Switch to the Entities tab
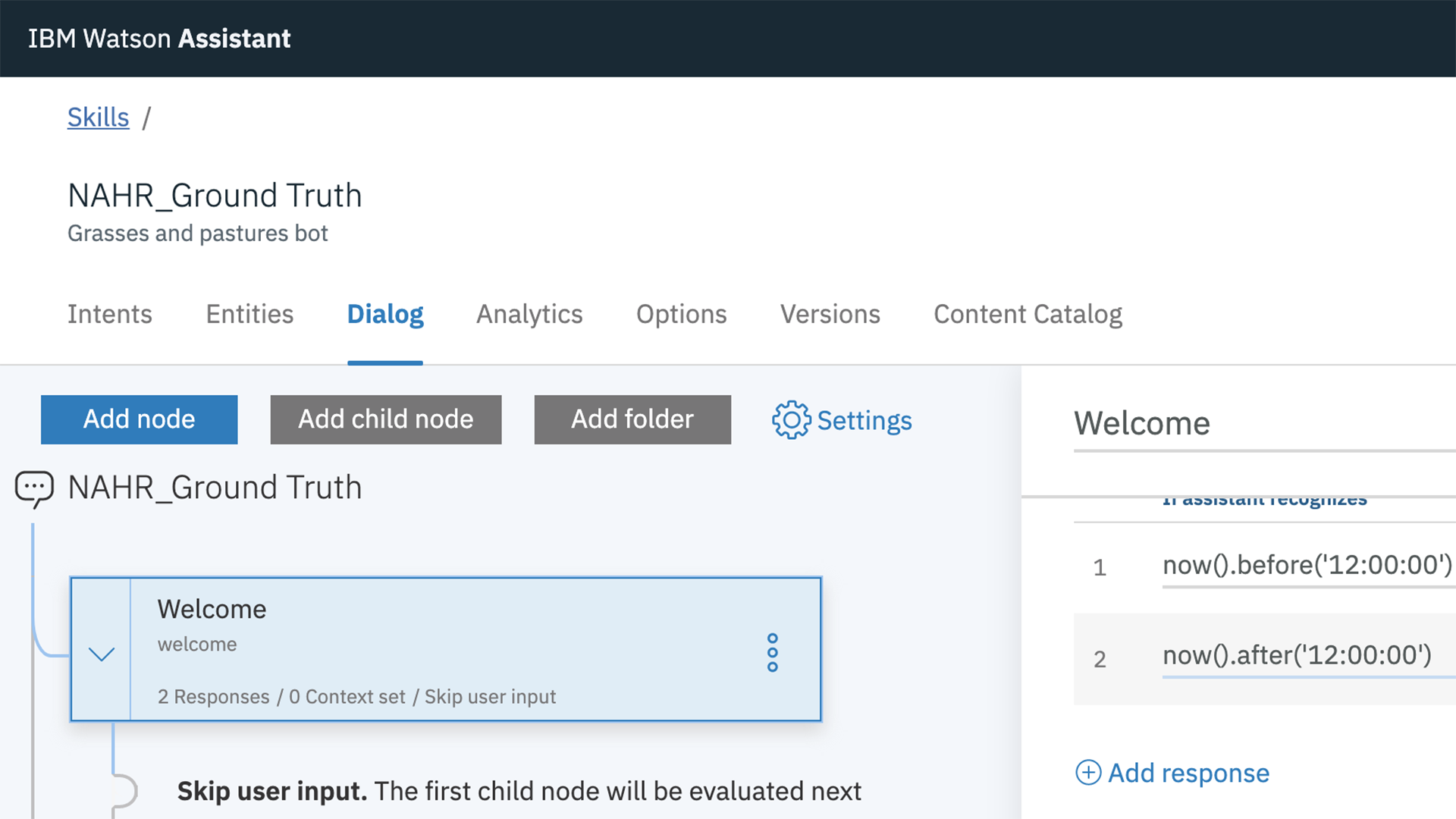Image resolution: width=1456 pixels, height=819 pixels. pyautogui.click(x=249, y=314)
